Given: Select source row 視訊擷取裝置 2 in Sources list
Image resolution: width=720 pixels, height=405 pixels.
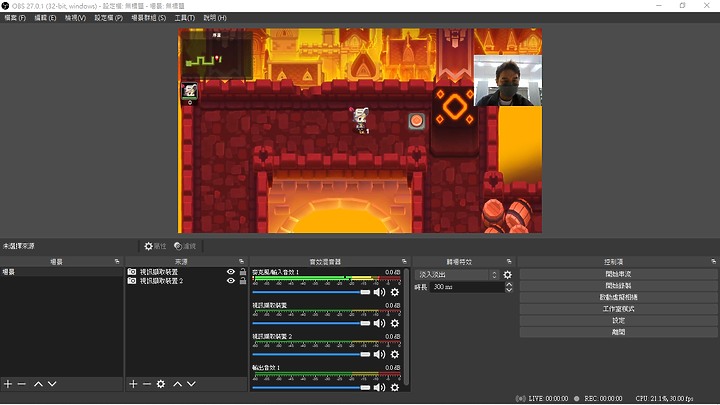Looking at the screenshot, I should 186,281.
